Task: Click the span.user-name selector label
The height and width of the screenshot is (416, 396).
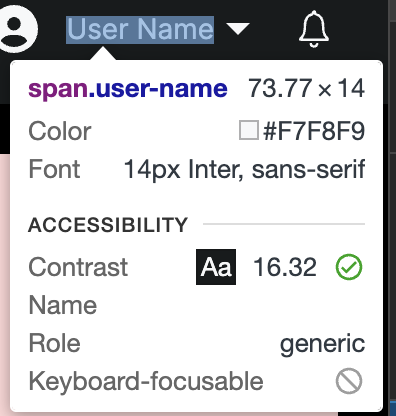Action: [128, 89]
